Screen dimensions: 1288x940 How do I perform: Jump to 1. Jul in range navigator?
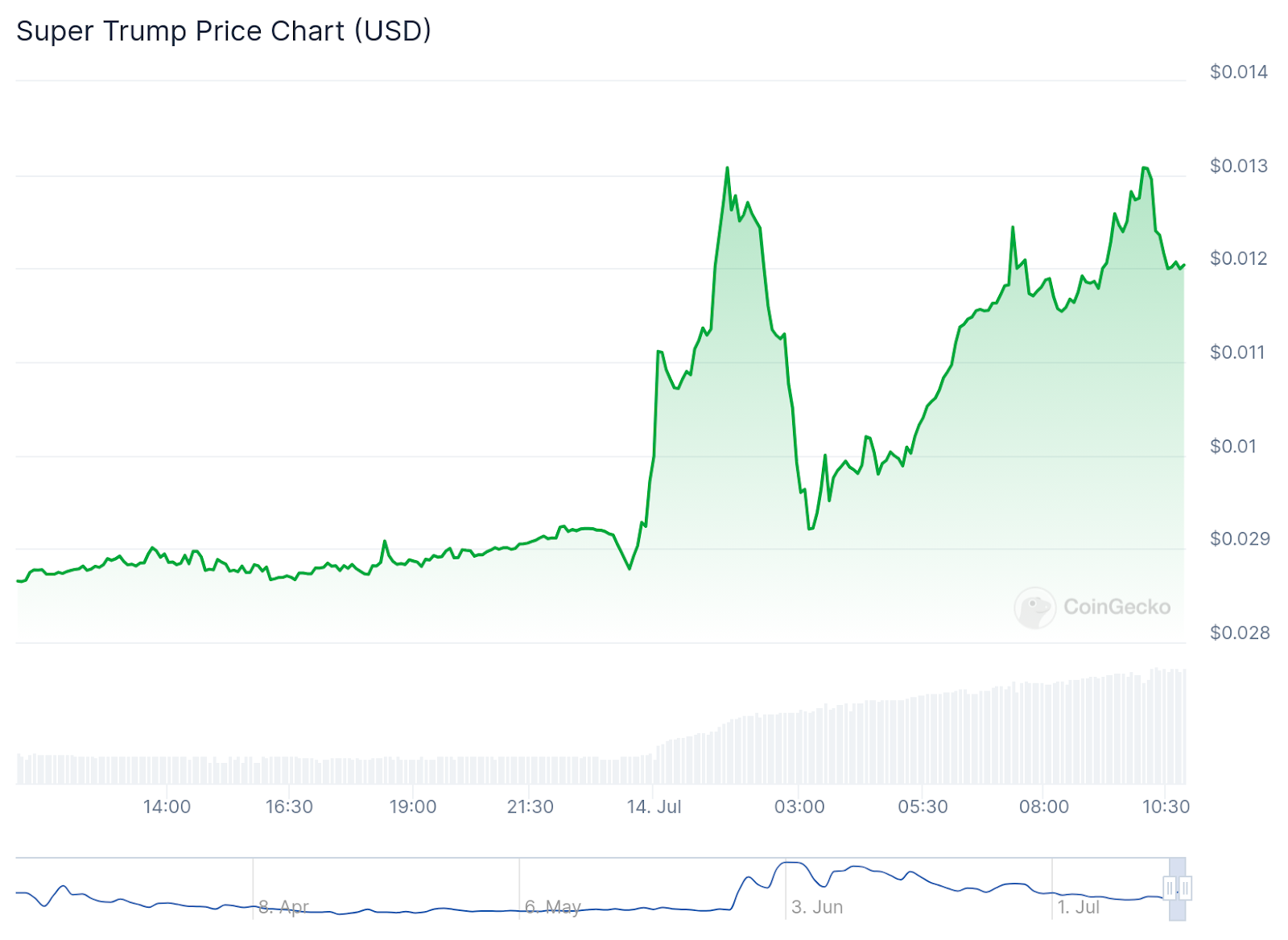(x=1079, y=907)
